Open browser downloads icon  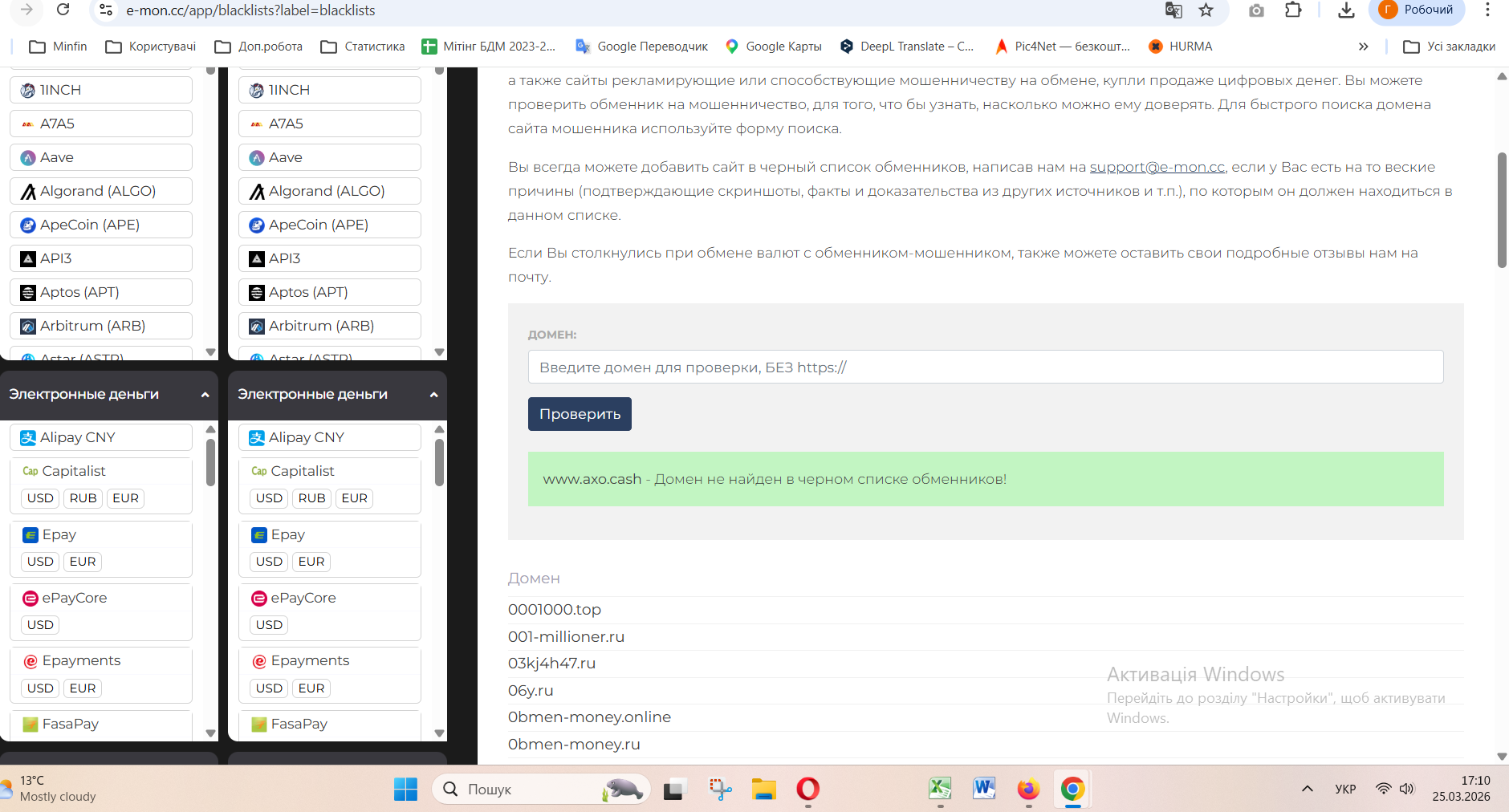pos(1346,10)
